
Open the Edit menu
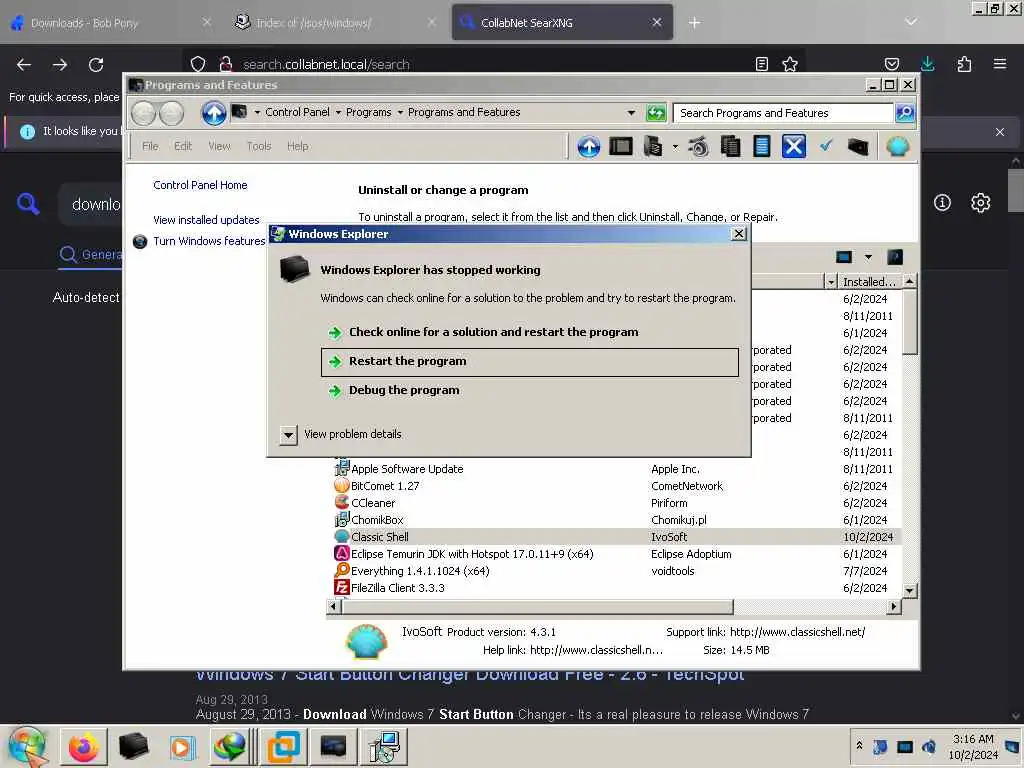(183, 146)
